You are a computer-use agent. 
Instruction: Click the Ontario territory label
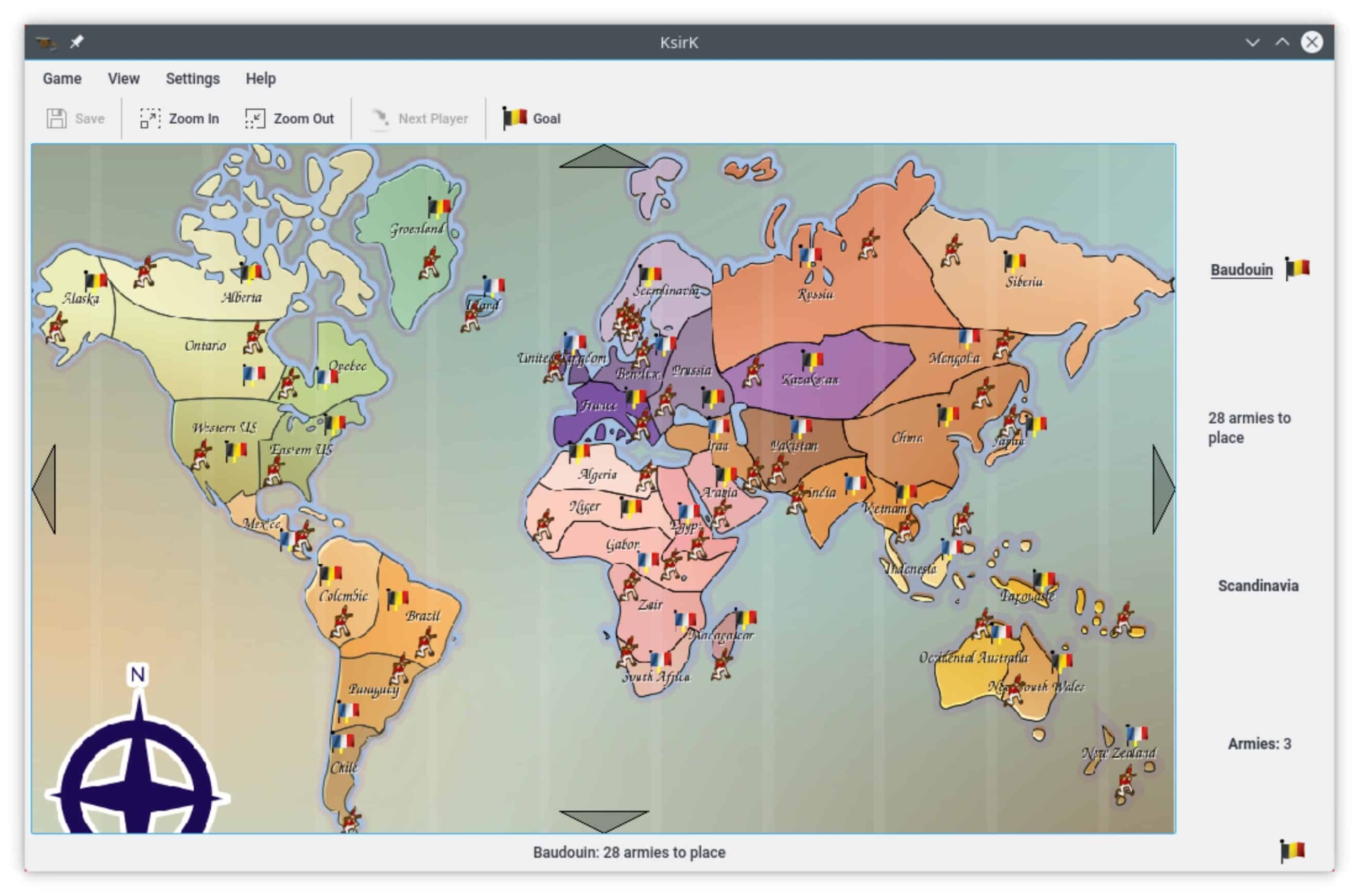pyautogui.click(x=204, y=345)
